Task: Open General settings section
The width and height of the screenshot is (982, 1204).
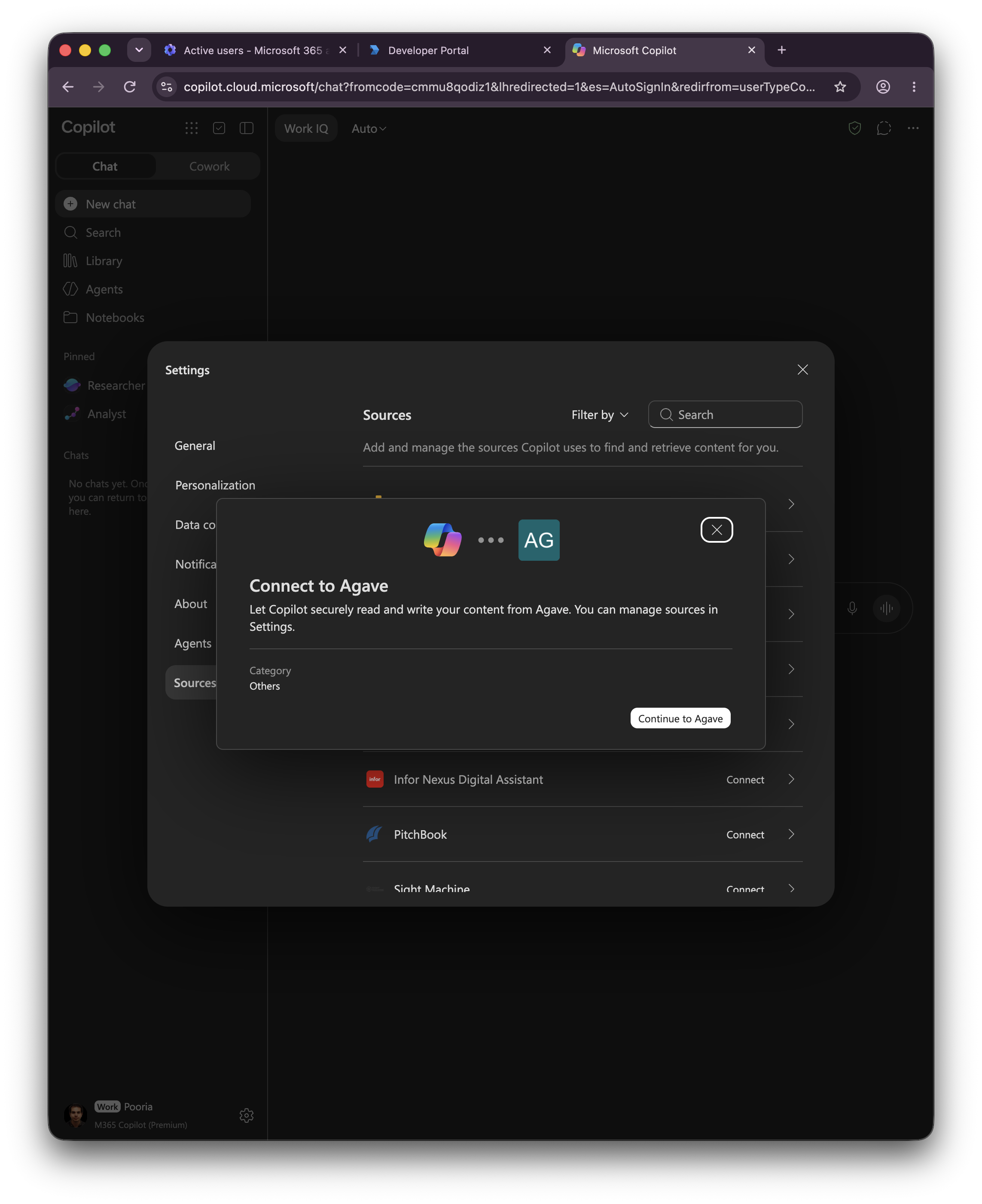Action: [x=195, y=445]
